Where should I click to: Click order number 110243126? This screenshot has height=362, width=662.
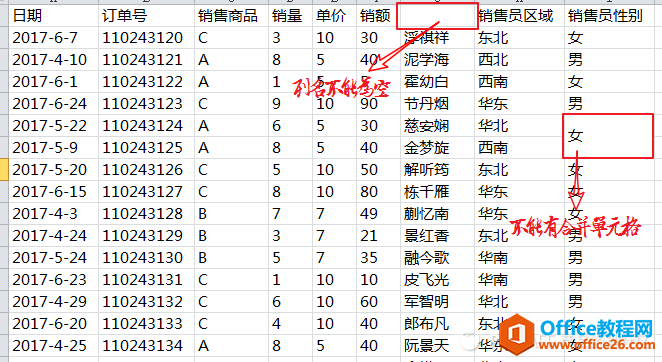click(147, 170)
